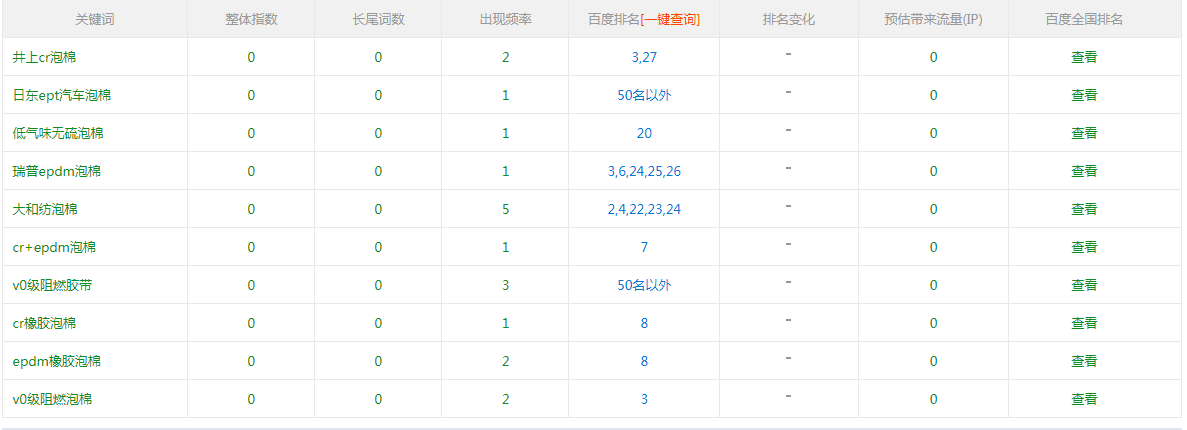Open keyword v0级阻燃胶带
This screenshot has height=430, width=1187.
[x=52, y=285]
